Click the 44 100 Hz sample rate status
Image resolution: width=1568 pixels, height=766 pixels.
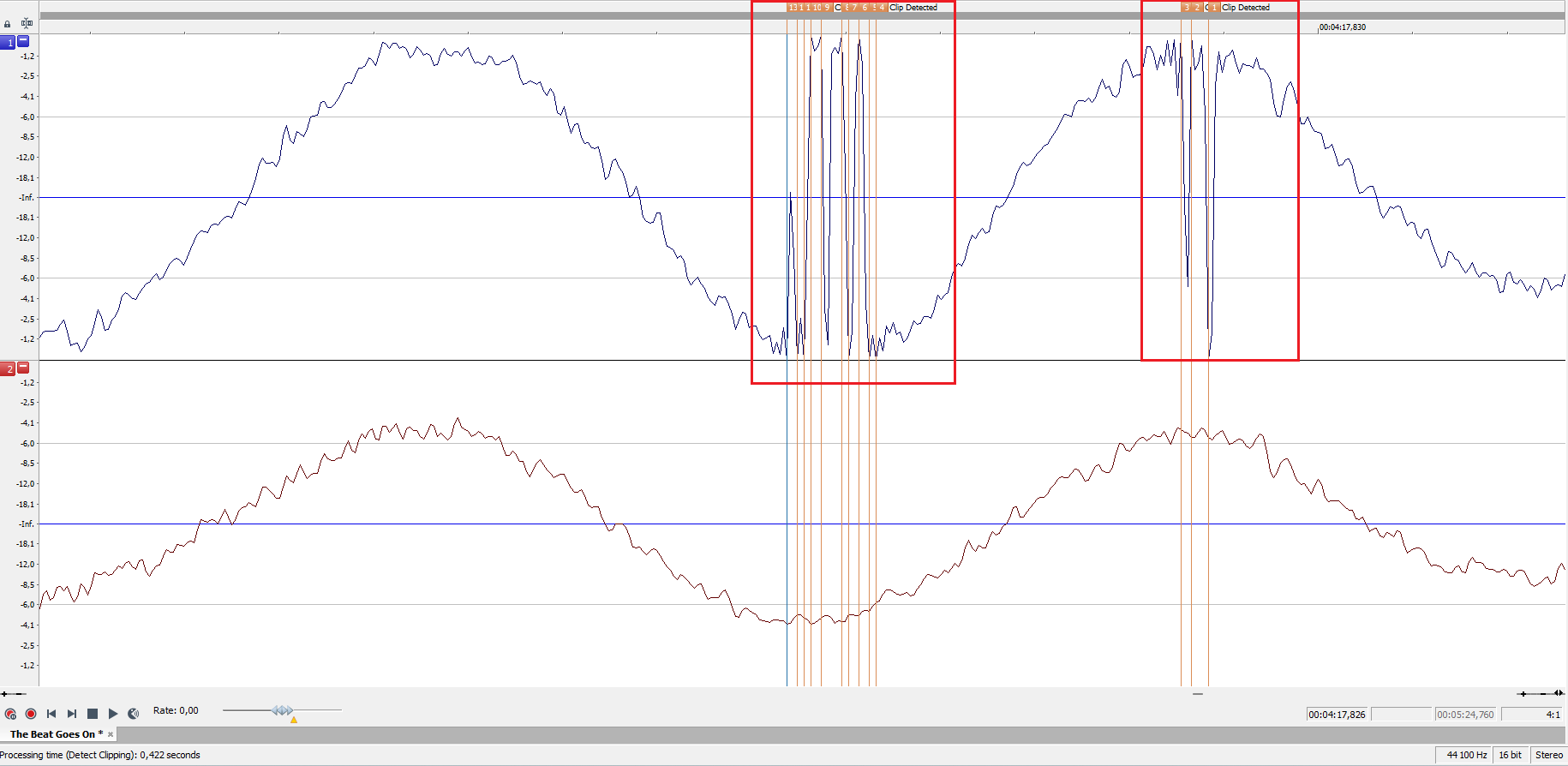1467,755
